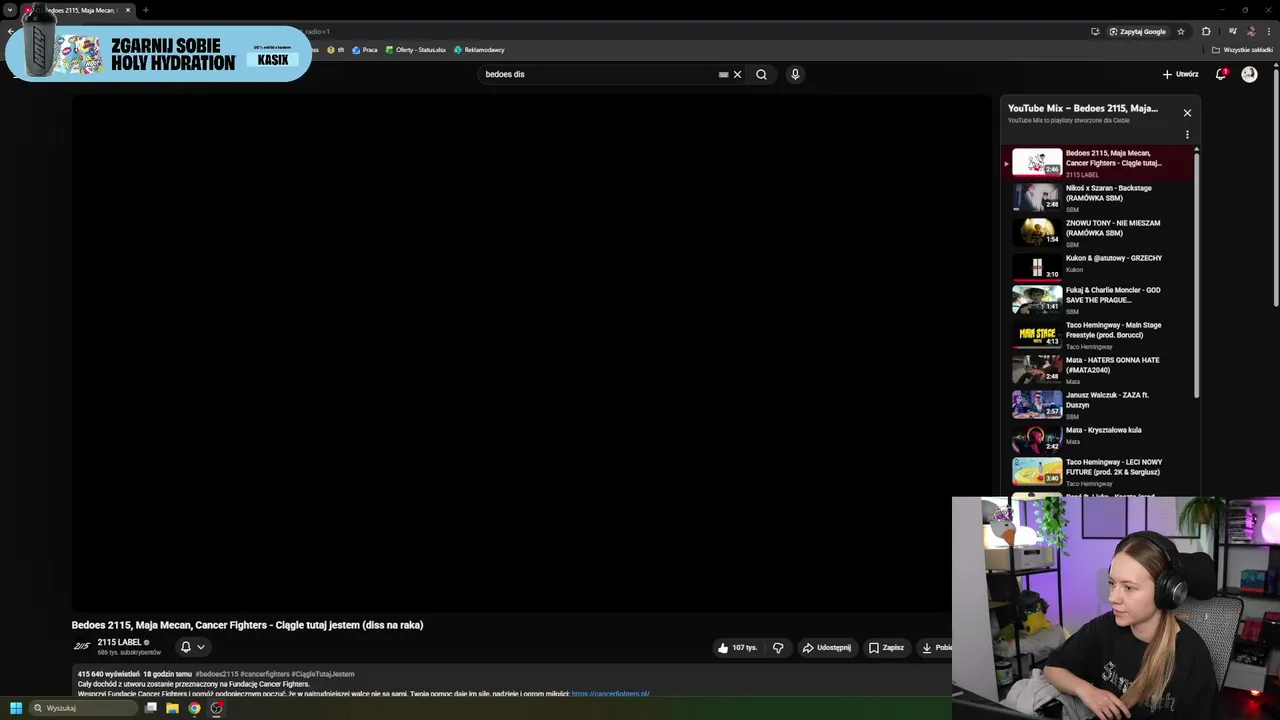This screenshot has width=1280, height=720.
Task: Open Task View on taskbar
Action: [151, 708]
